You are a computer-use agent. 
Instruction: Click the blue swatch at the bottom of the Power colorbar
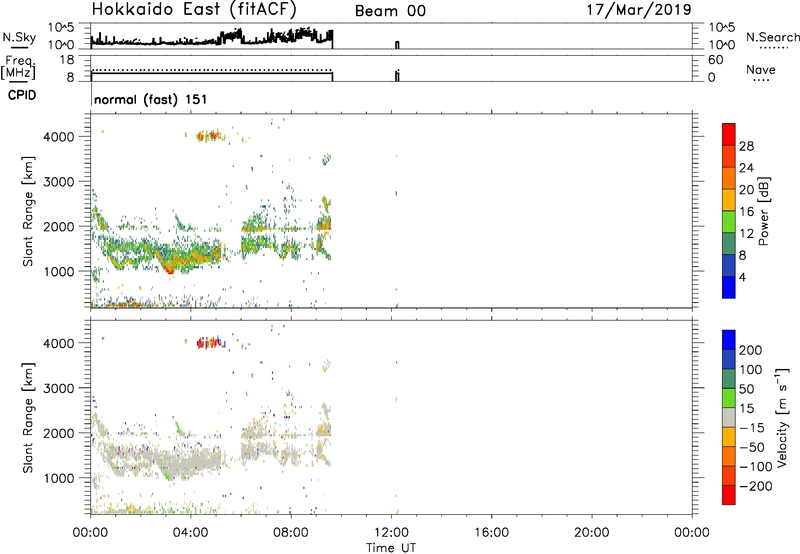click(729, 287)
